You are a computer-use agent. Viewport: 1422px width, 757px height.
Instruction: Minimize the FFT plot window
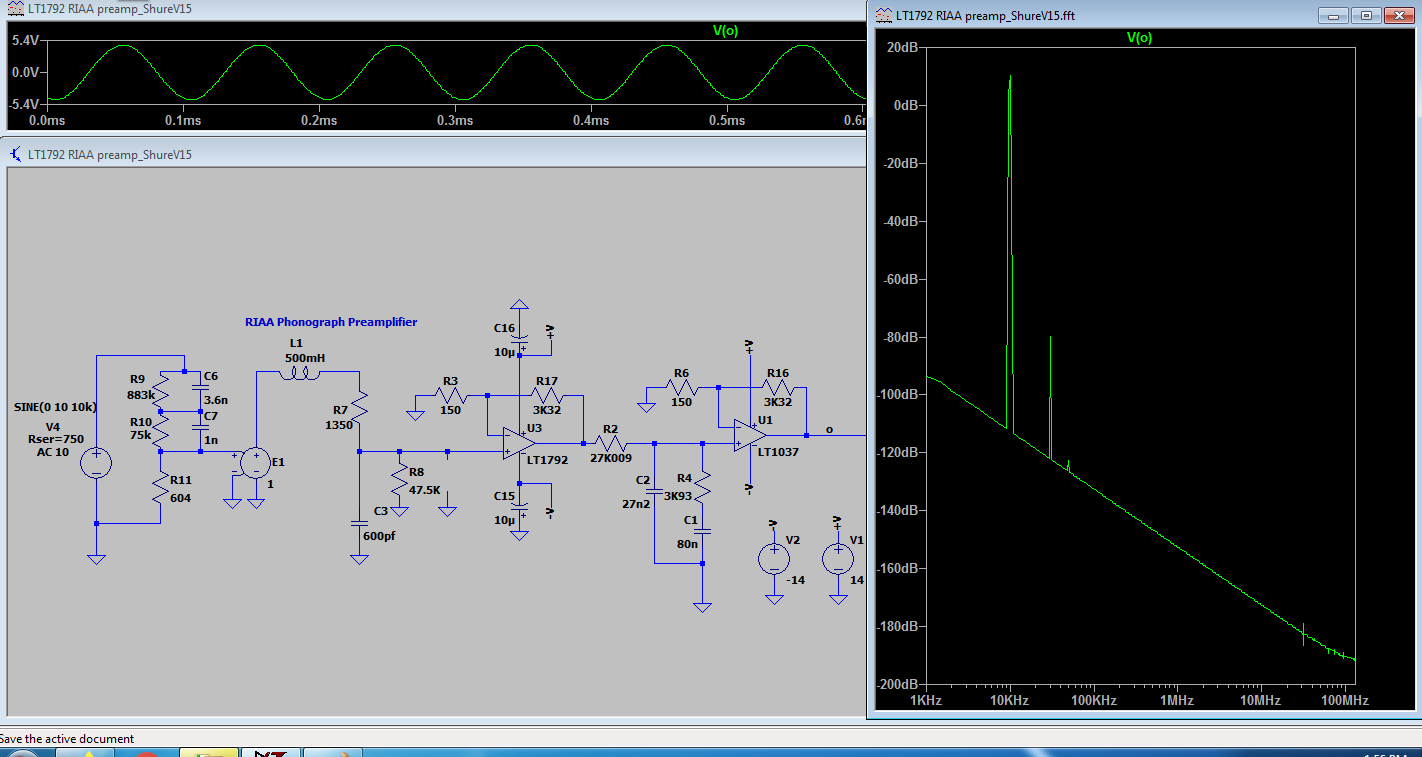click(1333, 15)
